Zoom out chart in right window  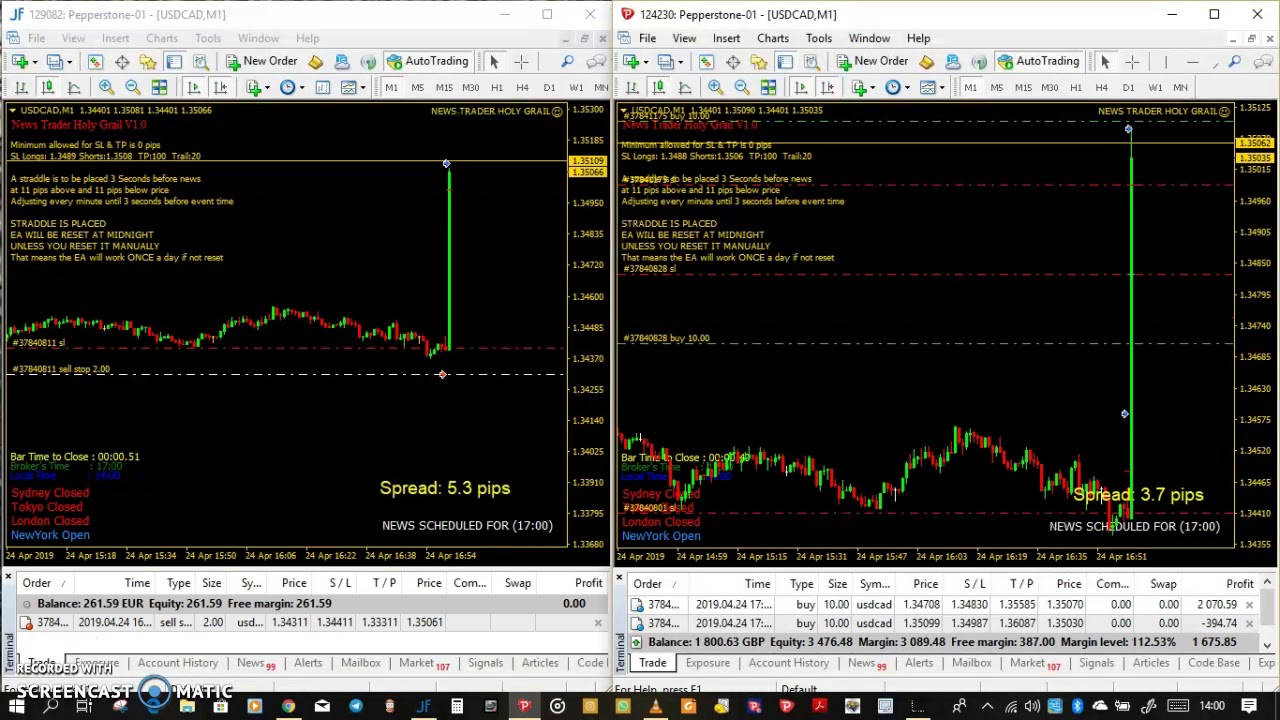741,88
